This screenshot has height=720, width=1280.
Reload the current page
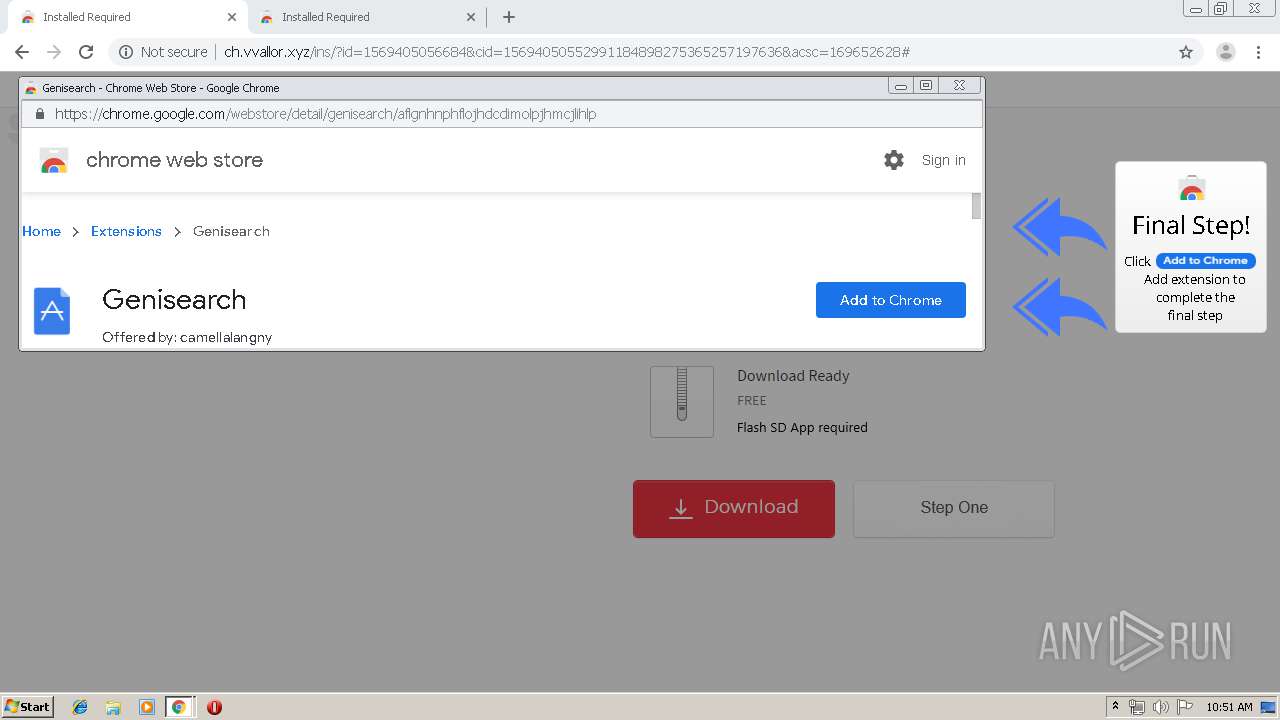[x=86, y=52]
